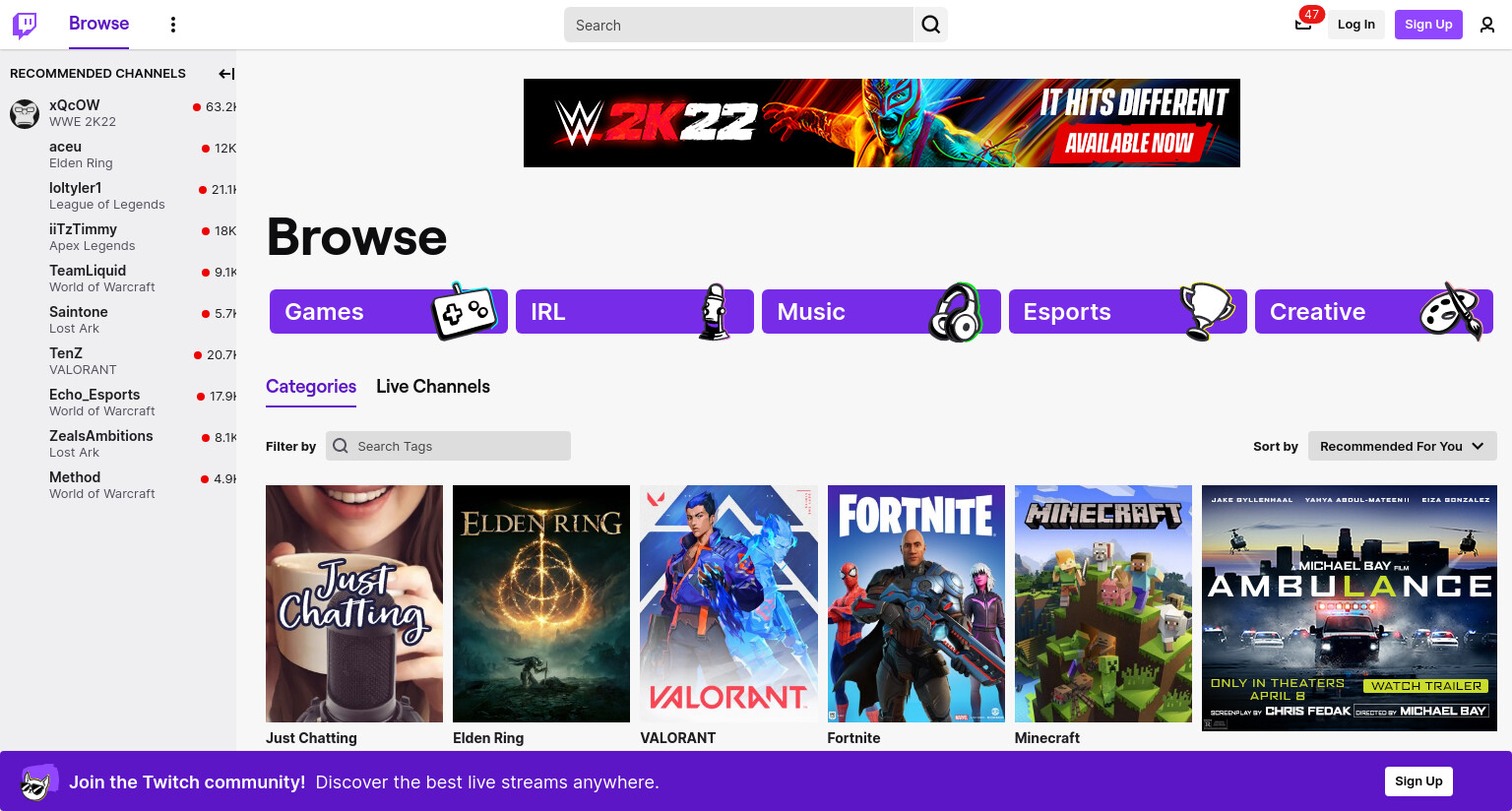The image size is (1512, 811).
Task: Open TenZ channel in sidebar
Action: click(x=118, y=361)
